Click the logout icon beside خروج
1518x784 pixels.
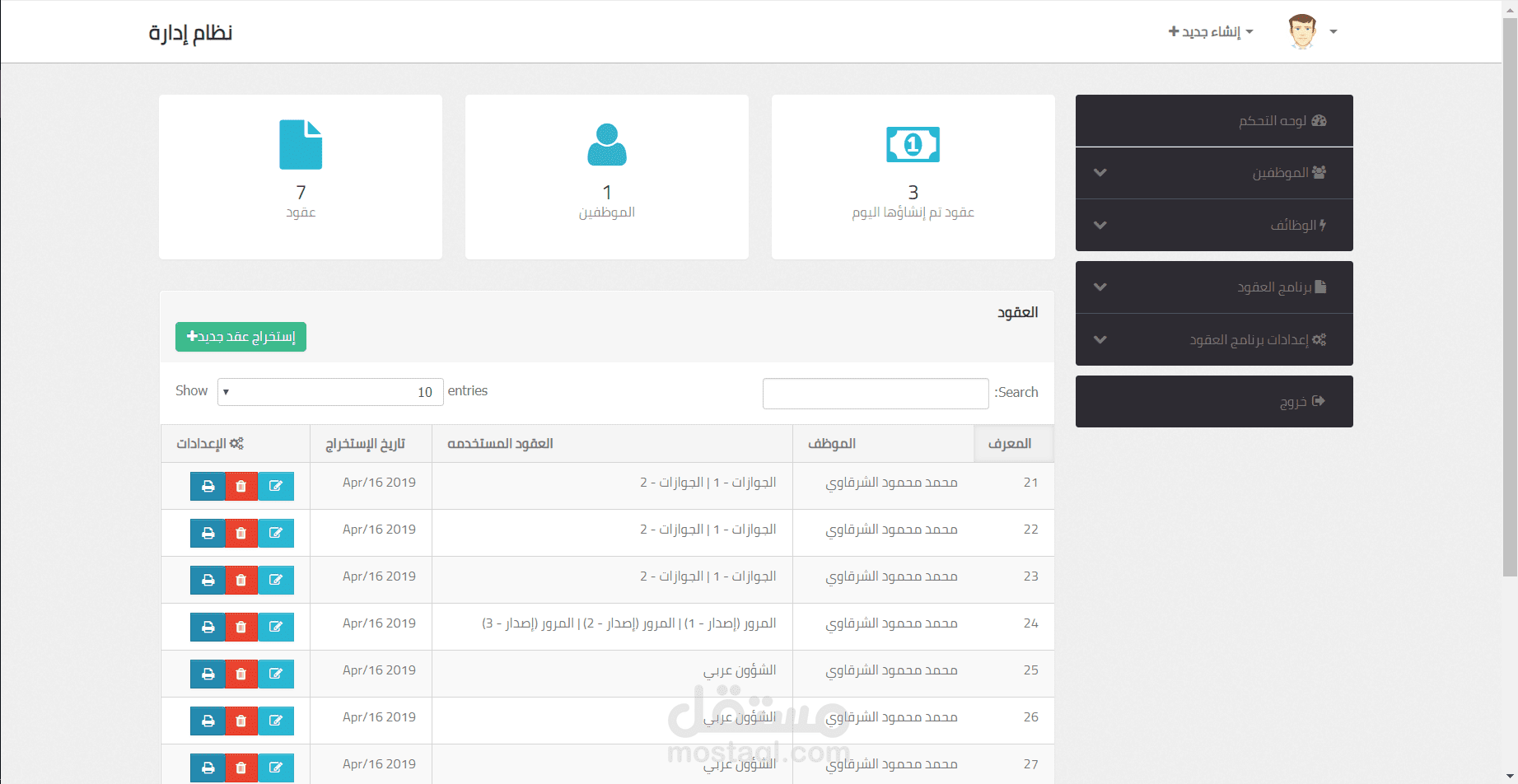click(1319, 401)
